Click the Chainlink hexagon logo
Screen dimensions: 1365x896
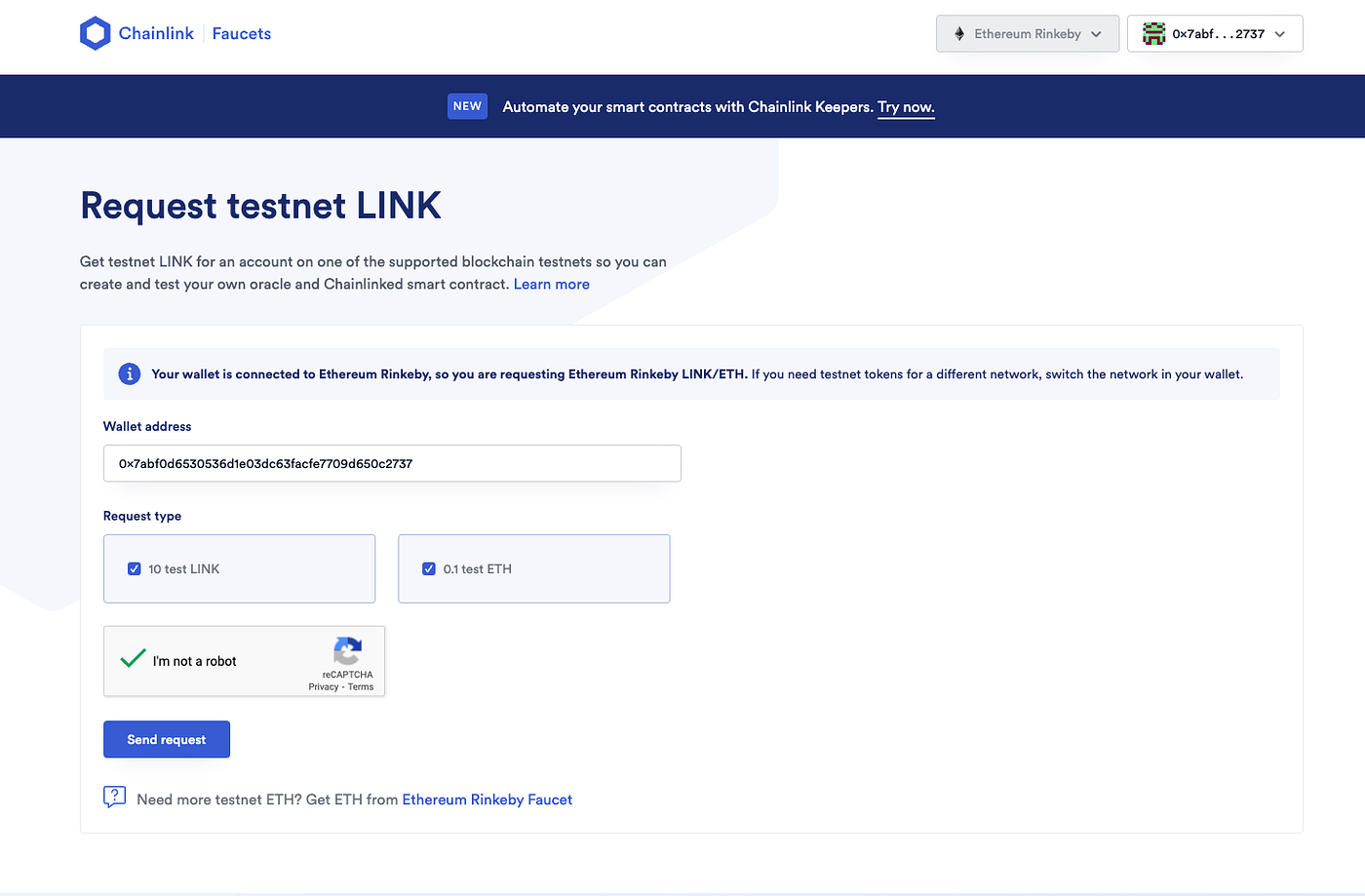coord(95,33)
